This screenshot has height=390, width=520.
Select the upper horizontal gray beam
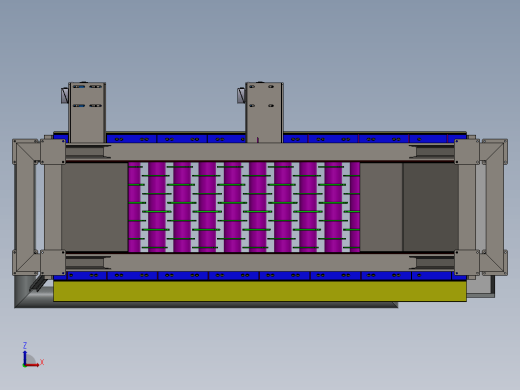coord(260,152)
